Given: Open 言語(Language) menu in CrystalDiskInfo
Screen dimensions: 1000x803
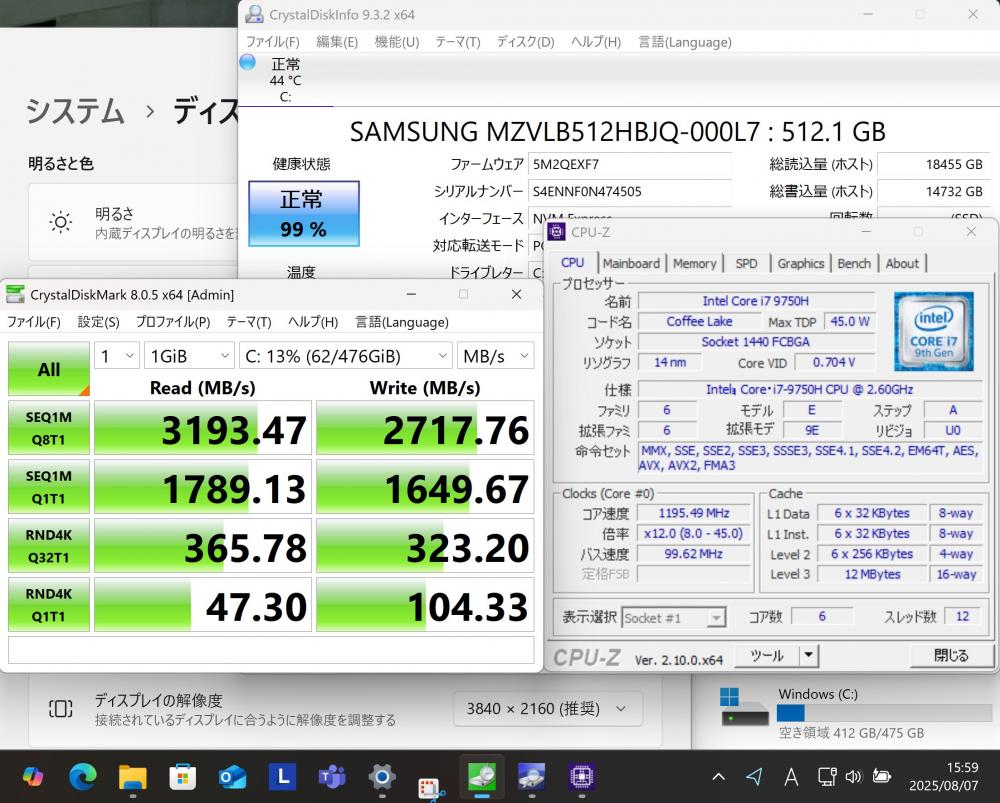Looking at the screenshot, I should [684, 42].
